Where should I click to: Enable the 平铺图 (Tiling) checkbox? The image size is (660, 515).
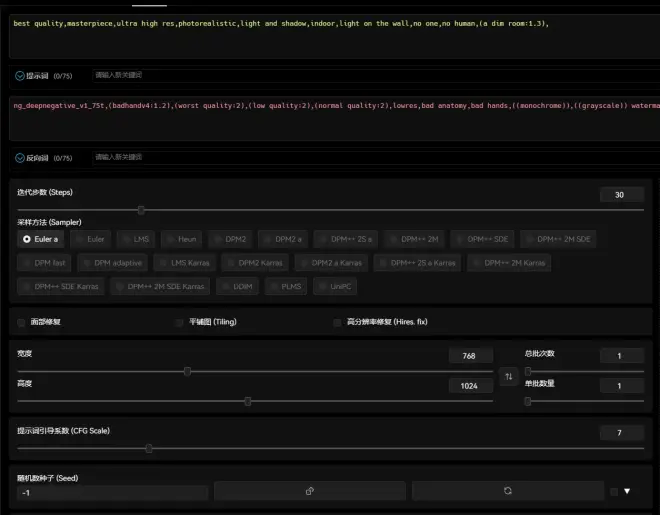pyautogui.click(x=179, y=323)
